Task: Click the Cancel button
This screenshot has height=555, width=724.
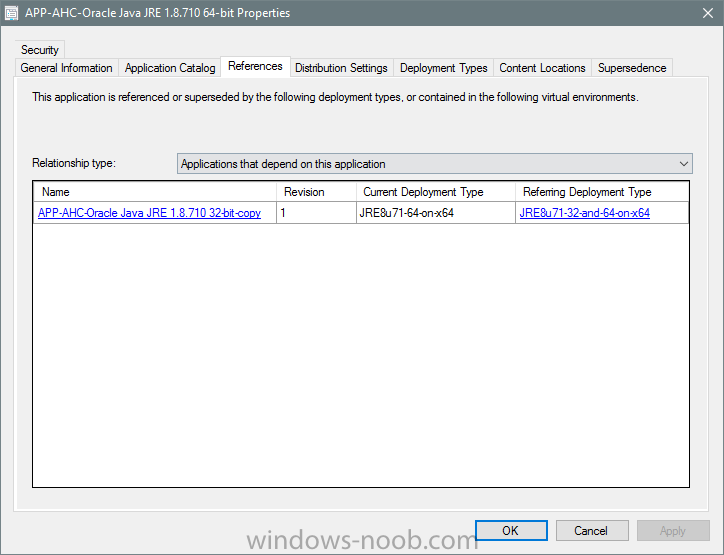Action: (592, 531)
